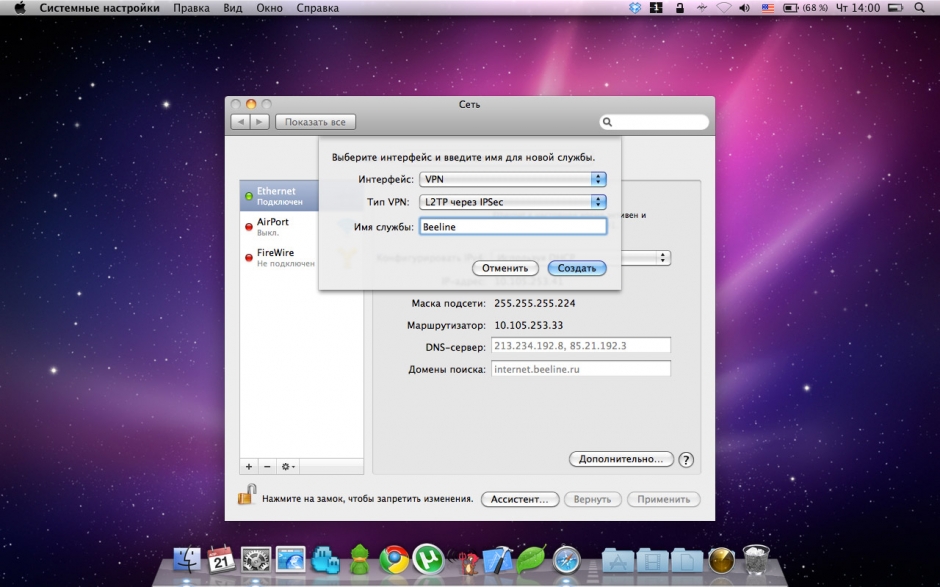Add a new network service with plus
The height and width of the screenshot is (587, 940).
click(249, 466)
